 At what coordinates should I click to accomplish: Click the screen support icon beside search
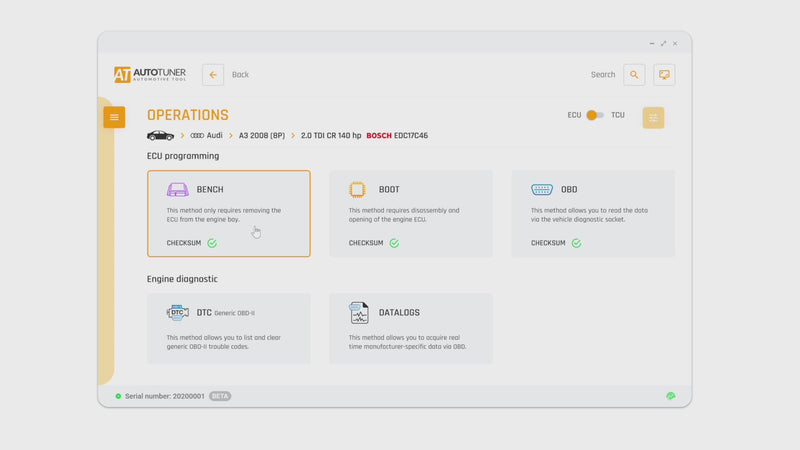point(664,75)
